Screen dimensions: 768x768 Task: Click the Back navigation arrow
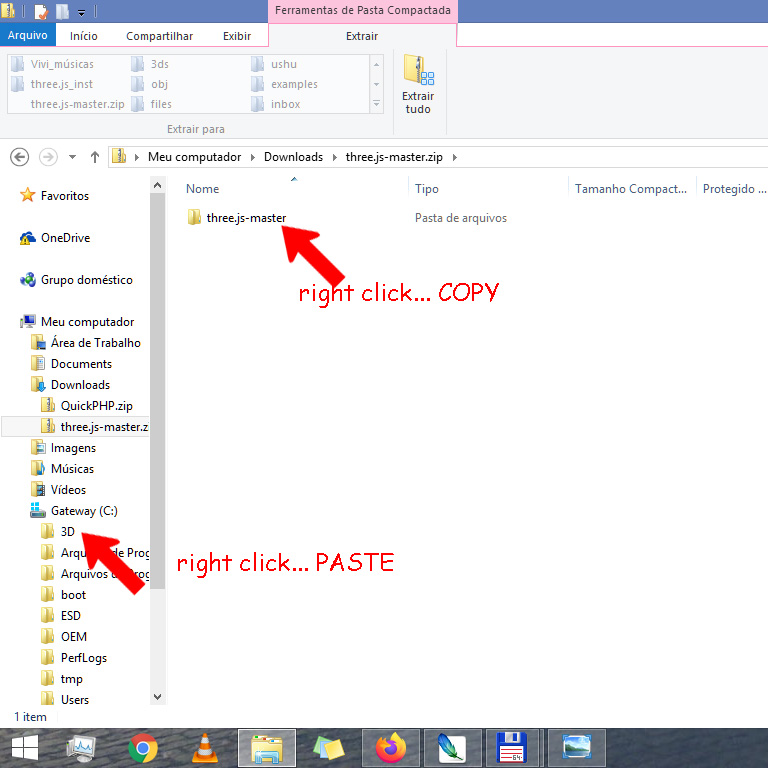19,157
